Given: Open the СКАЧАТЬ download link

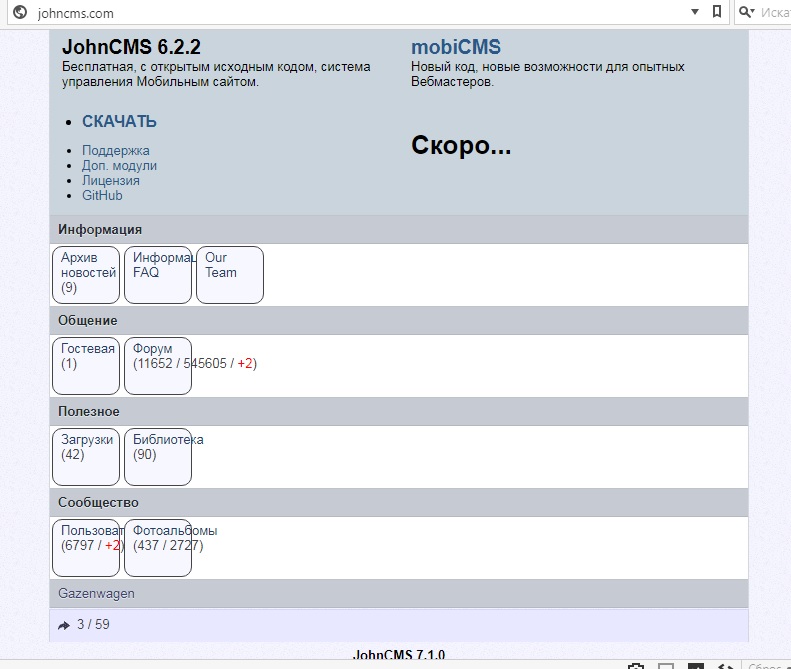Looking at the screenshot, I should click(119, 122).
